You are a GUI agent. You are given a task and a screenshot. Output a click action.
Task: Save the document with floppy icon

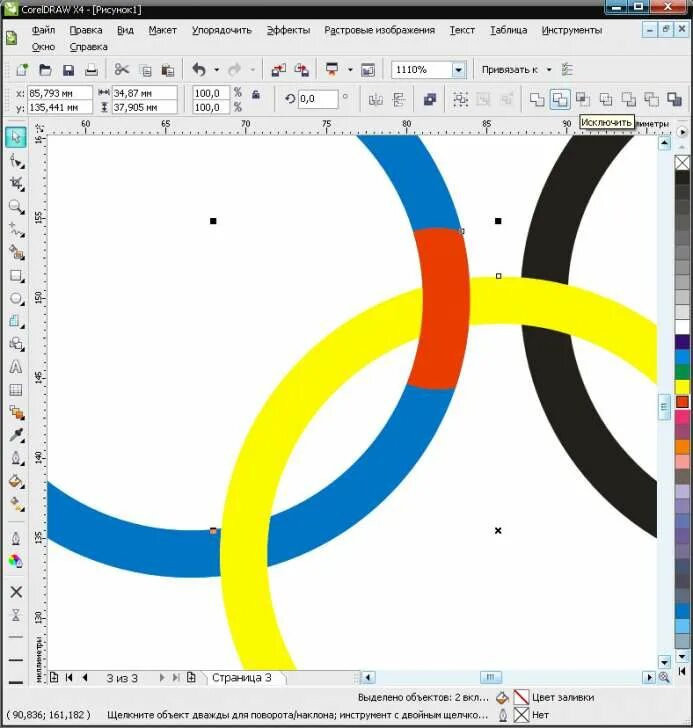pos(68,70)
